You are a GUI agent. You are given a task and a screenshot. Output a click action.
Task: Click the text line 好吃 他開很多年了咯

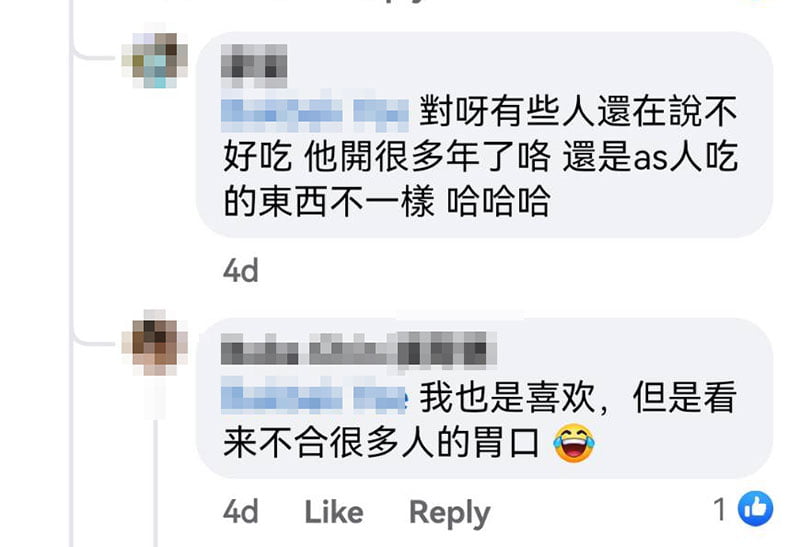387,156
